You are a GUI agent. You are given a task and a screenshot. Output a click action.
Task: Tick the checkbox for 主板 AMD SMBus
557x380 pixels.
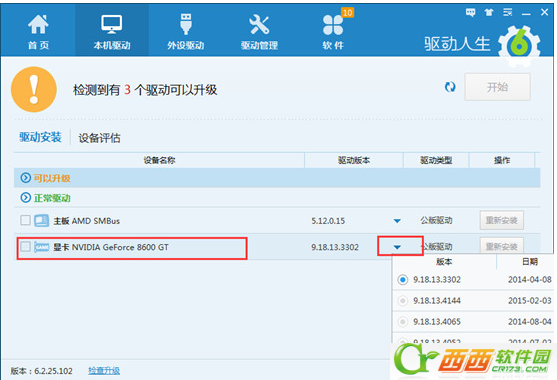pos(25,220)
